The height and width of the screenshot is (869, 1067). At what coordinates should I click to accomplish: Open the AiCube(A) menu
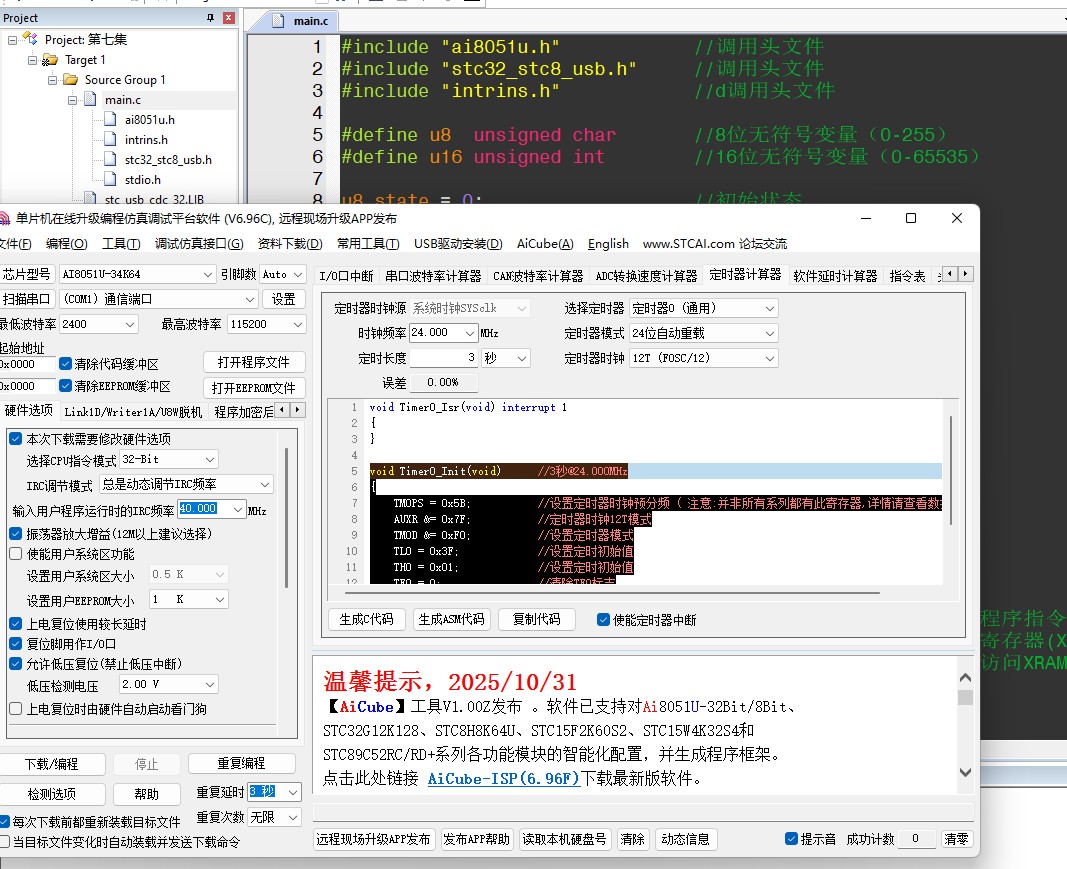pos(544,243)
